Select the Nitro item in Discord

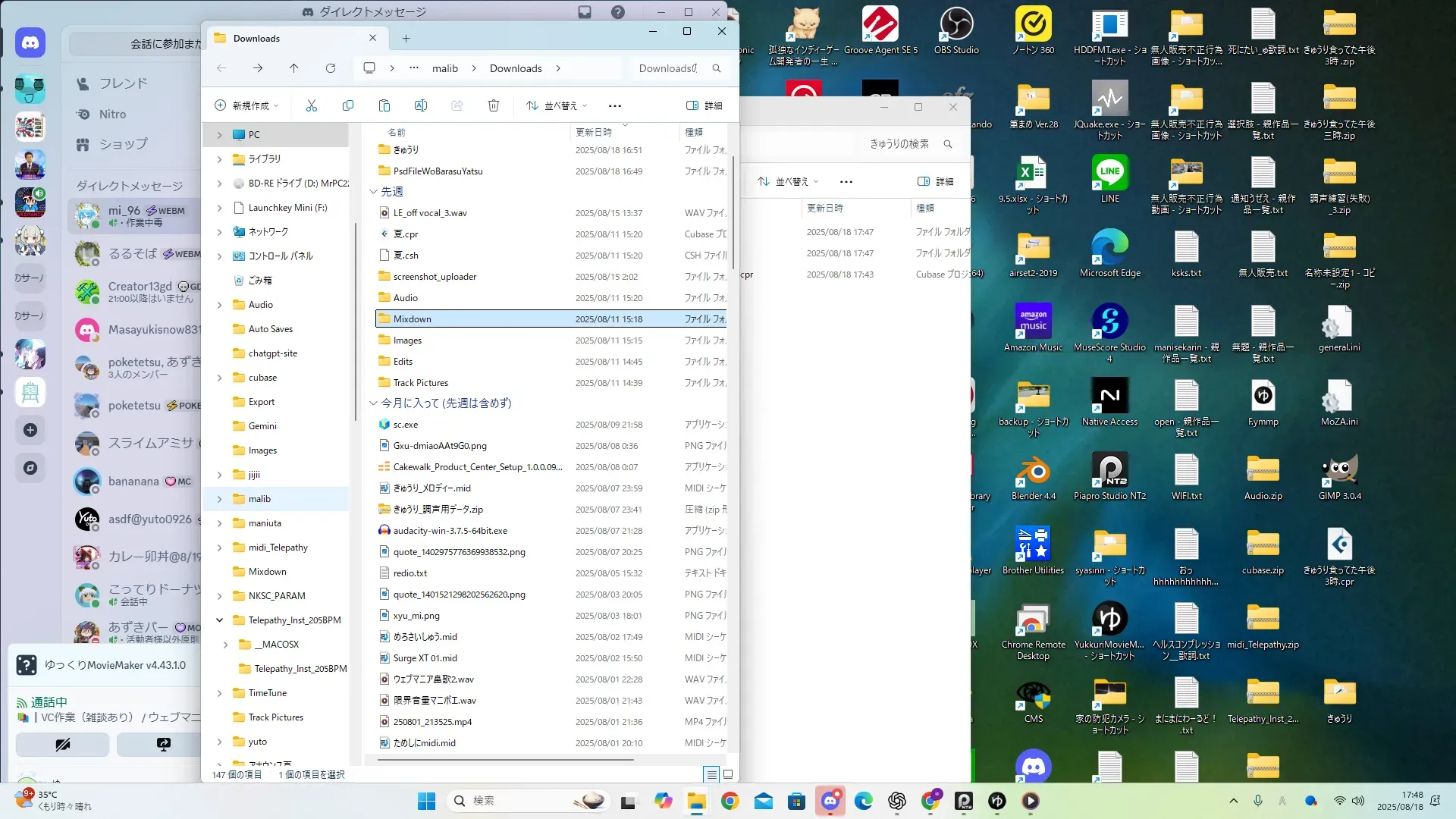coord(112,115)
